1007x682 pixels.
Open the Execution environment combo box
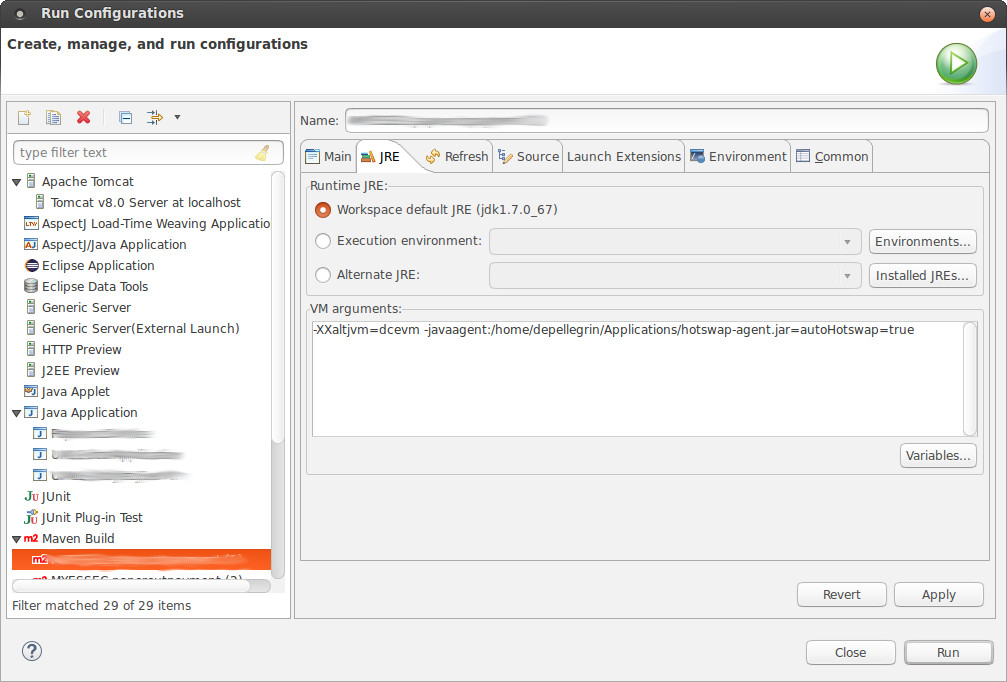[675, 241]
